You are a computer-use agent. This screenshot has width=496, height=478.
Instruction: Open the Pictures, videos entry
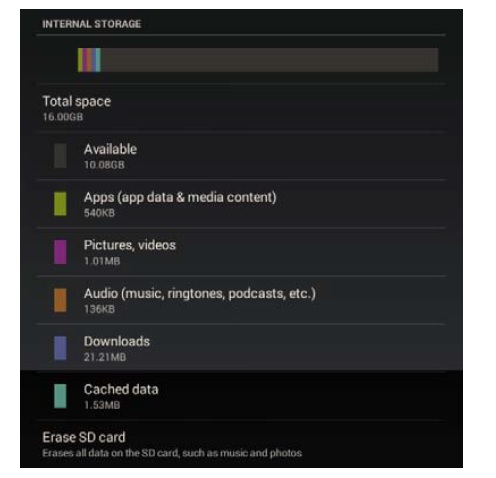point(240,252)
